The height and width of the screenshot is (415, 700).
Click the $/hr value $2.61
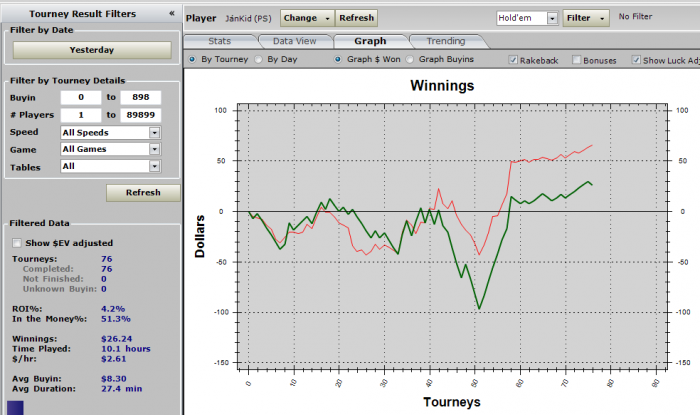coord(114,359)
